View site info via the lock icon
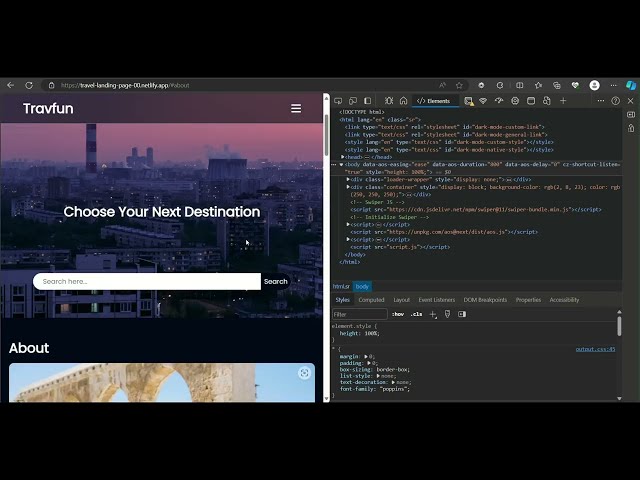 pyautogui.click(x=51, y=85)
